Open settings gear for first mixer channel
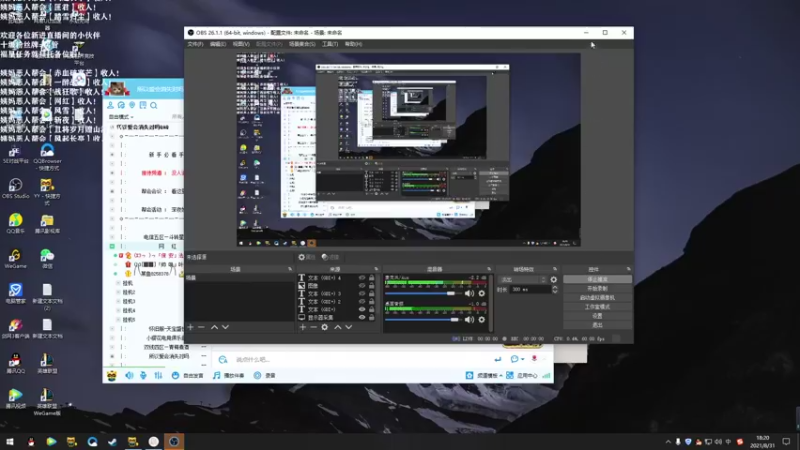This screenshot has width=800, height=450. click(482, 293)
